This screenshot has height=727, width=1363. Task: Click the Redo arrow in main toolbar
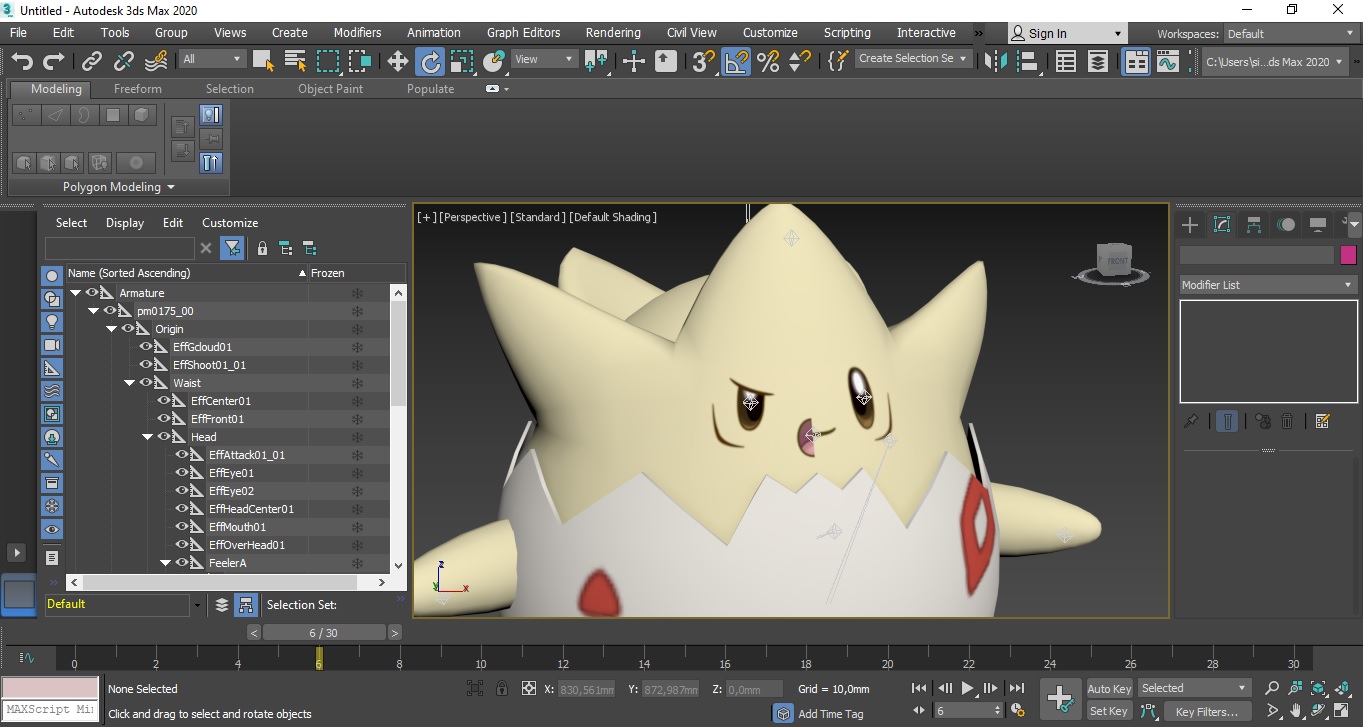[52, 62]
